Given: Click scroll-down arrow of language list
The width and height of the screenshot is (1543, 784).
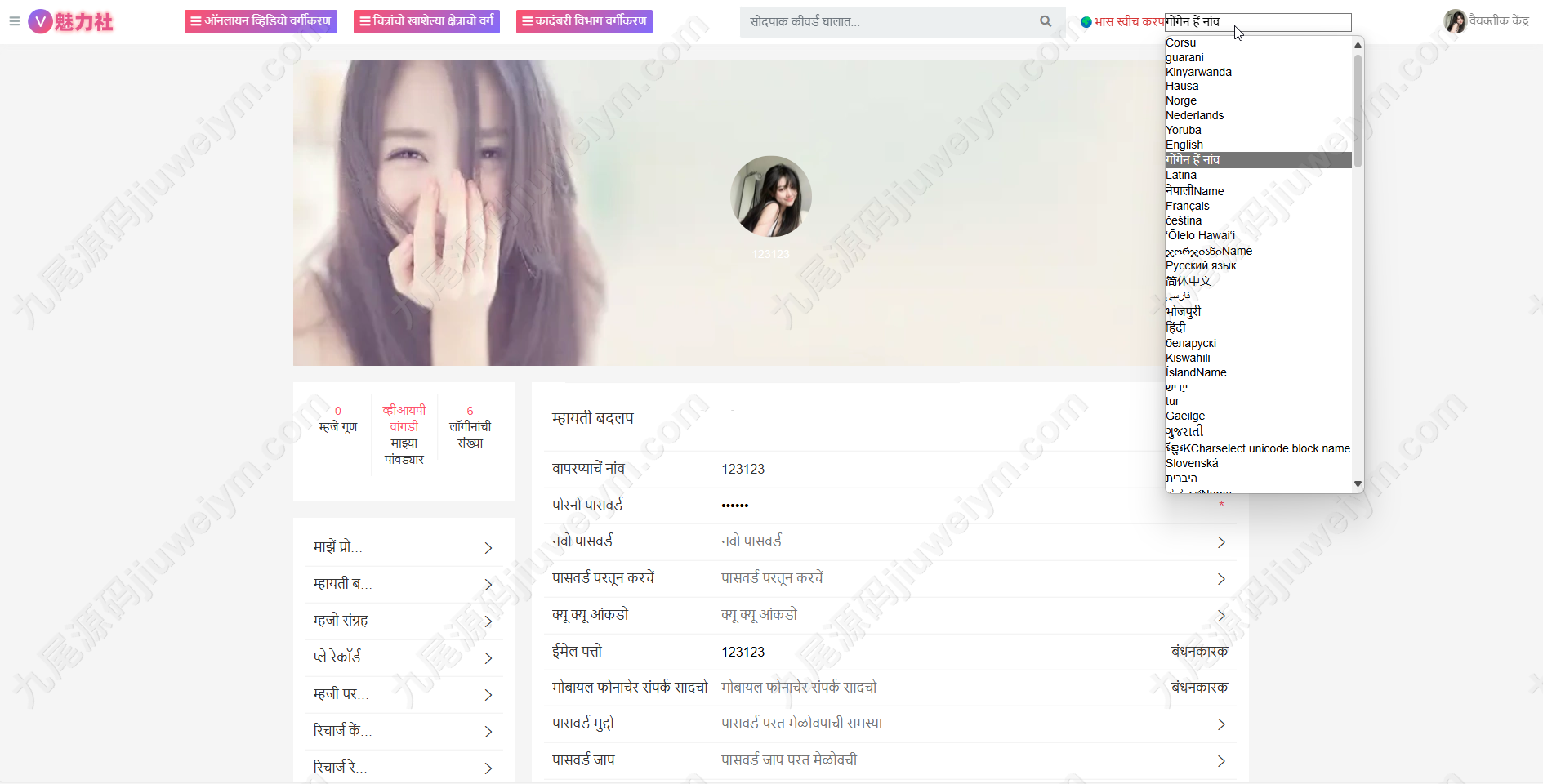Looking at the screenshot, I should tap(1358, 484).
